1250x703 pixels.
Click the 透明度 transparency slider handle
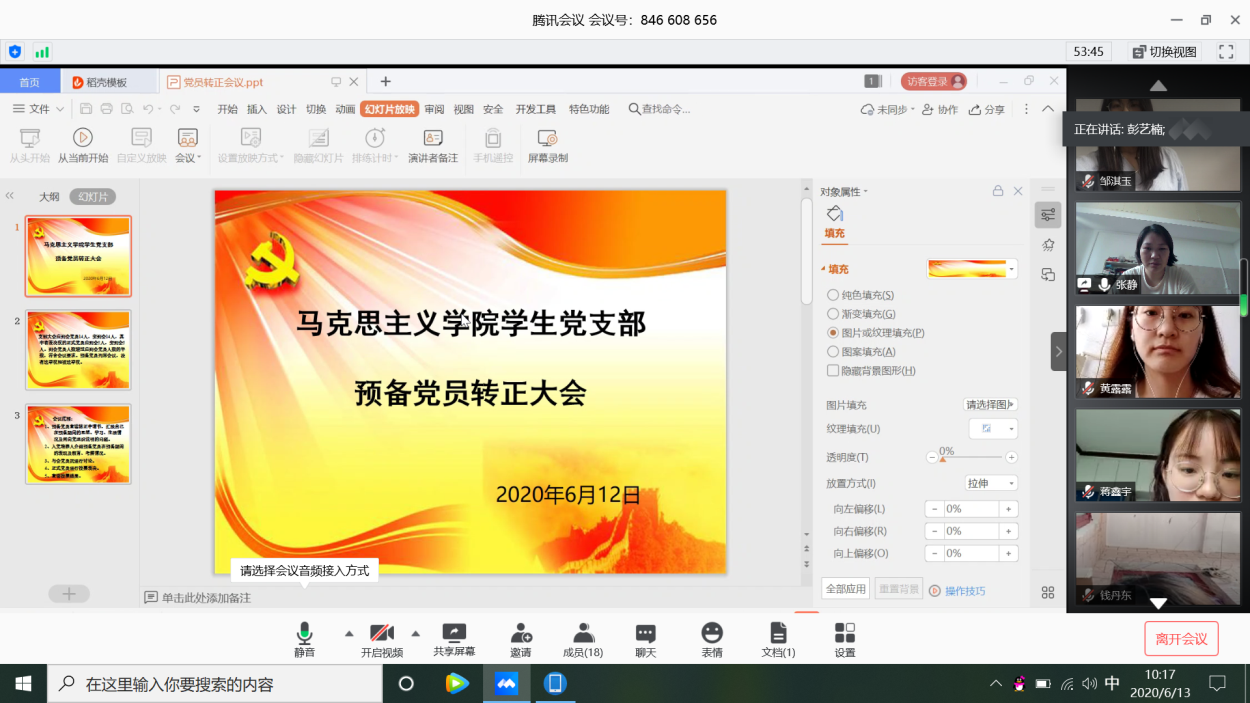[x=942, y=459]
